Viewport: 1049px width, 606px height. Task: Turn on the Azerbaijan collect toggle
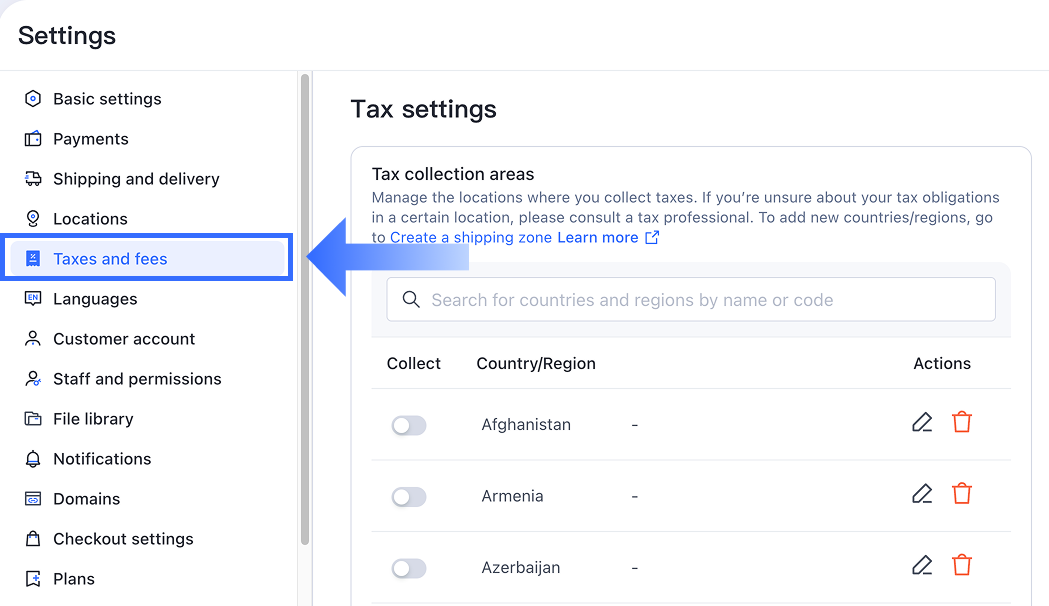[x=409, y=569]
